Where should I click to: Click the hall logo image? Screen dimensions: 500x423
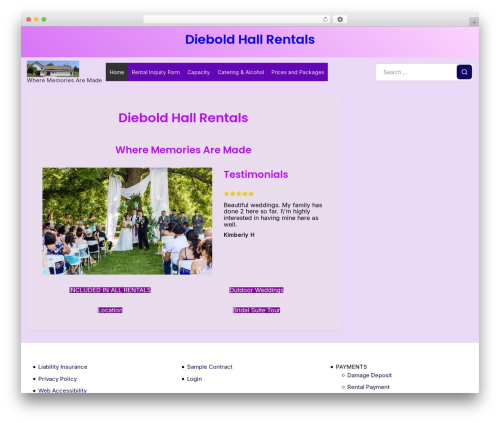tap(53, 69)
